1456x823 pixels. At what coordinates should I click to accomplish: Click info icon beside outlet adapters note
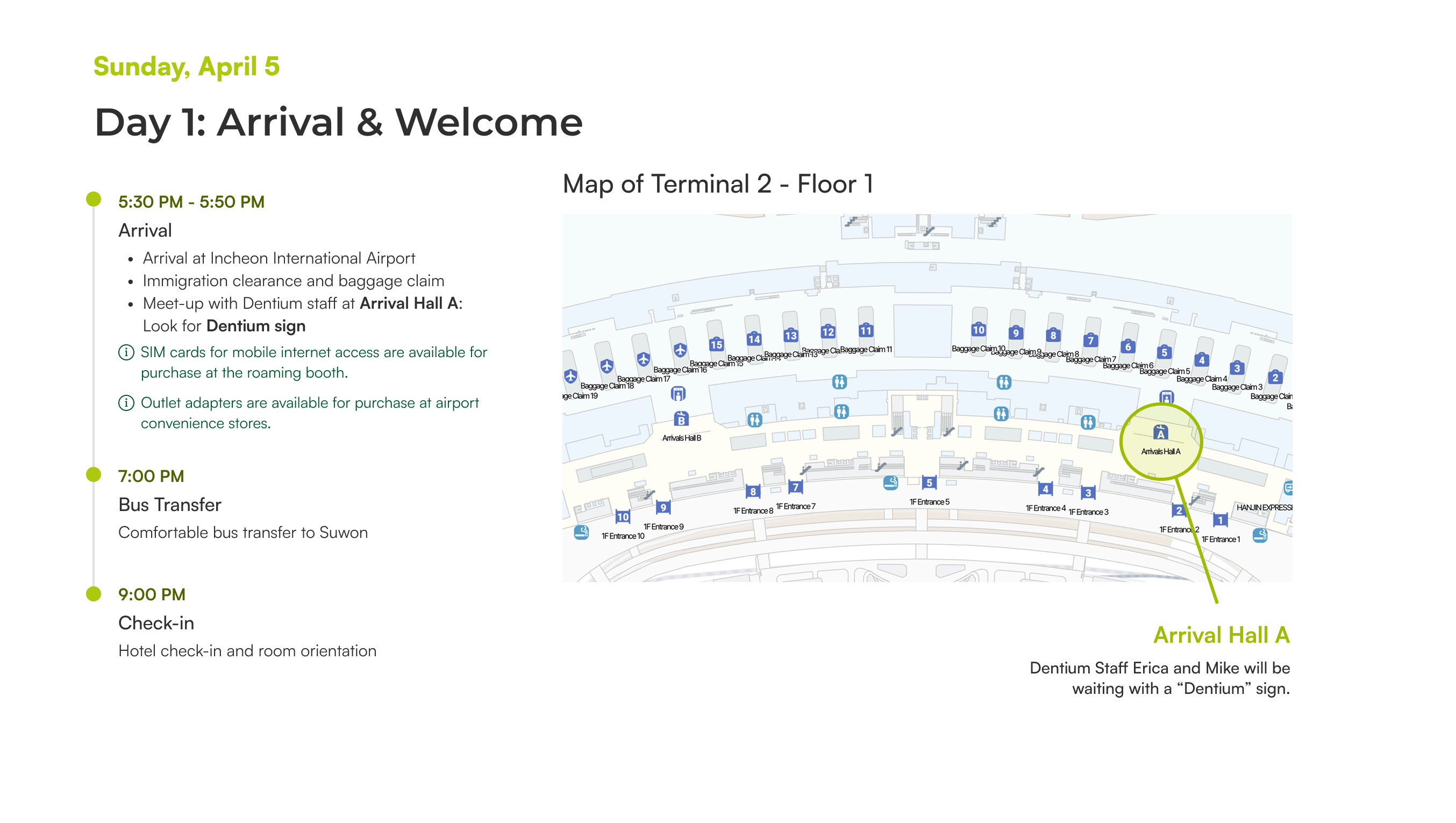pos(126,403)
